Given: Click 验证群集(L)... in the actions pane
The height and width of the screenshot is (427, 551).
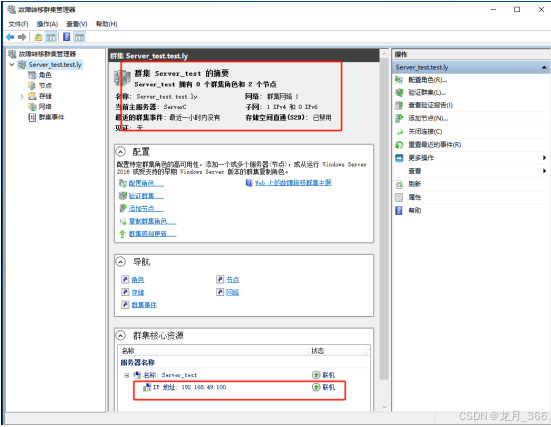Looking at the screenshot, I should (x=427, y=92).
